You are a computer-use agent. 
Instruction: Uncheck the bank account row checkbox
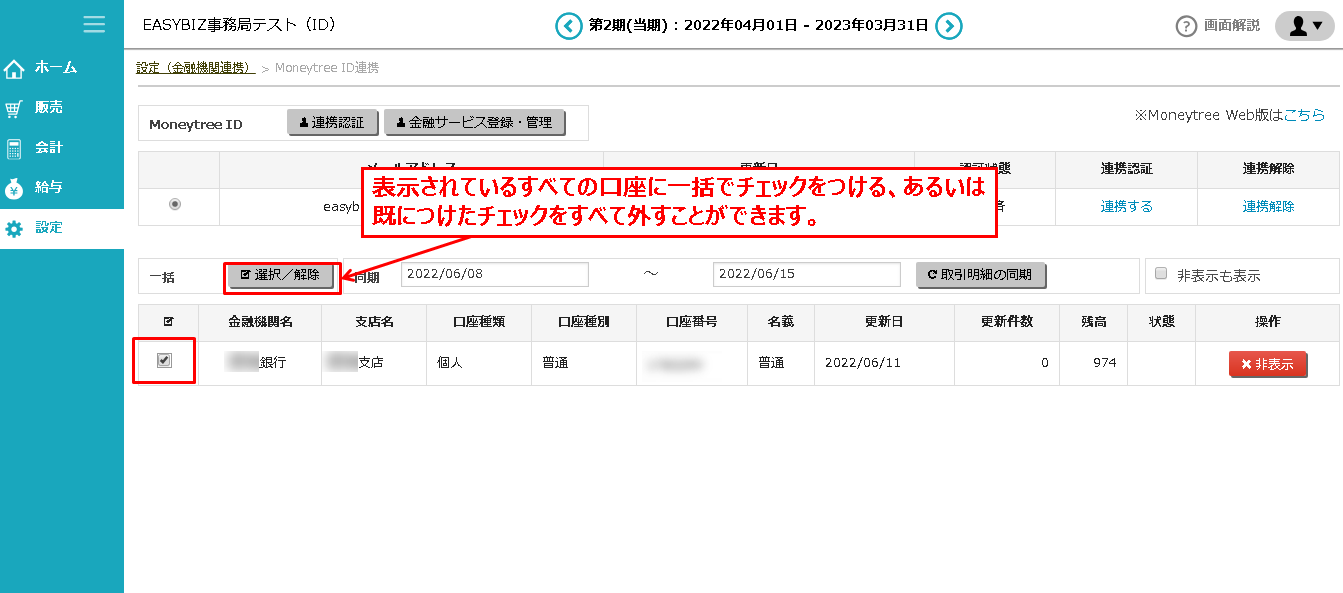[x=166, y=362]
